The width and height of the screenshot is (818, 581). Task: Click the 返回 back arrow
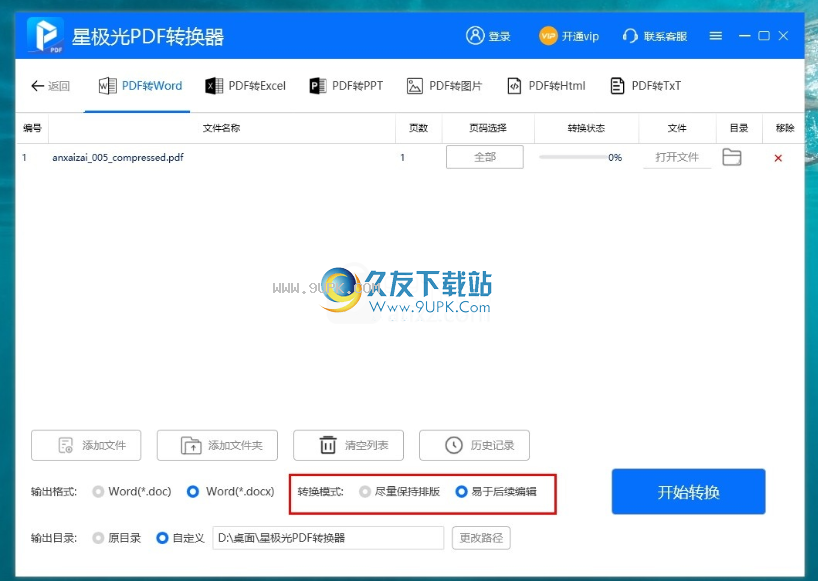(x=37, y=86)
